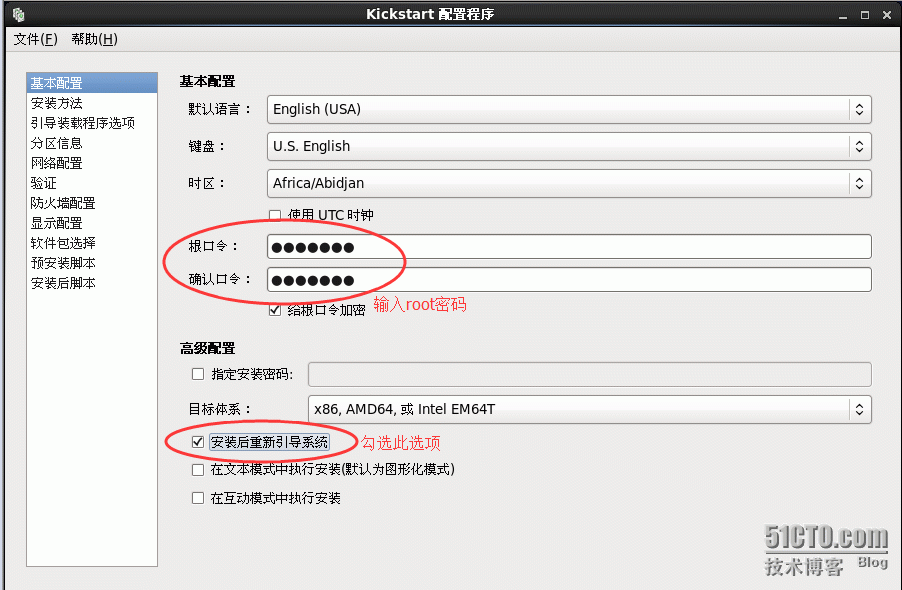Open the 文件(F) menu
This screenshot has width=902, height=590.
tap(36, 39)
